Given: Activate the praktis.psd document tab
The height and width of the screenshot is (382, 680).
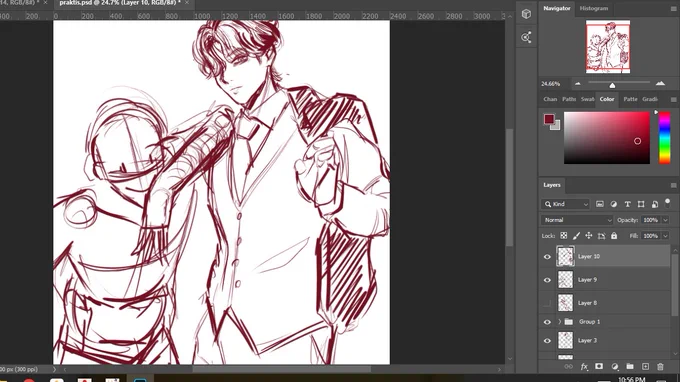Looking at the screenshot, I should point(120,3).
